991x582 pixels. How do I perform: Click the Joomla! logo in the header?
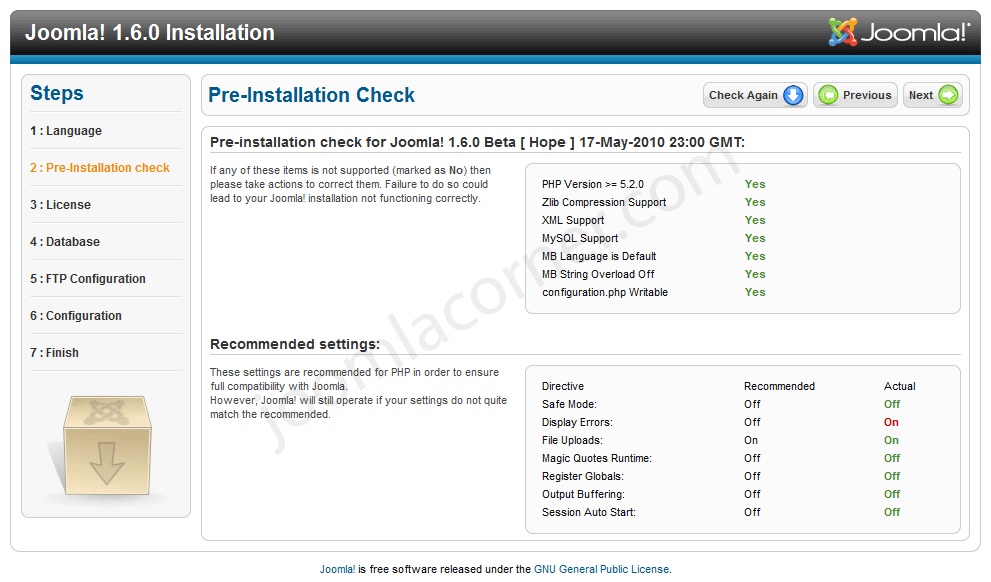click(899, 32)
